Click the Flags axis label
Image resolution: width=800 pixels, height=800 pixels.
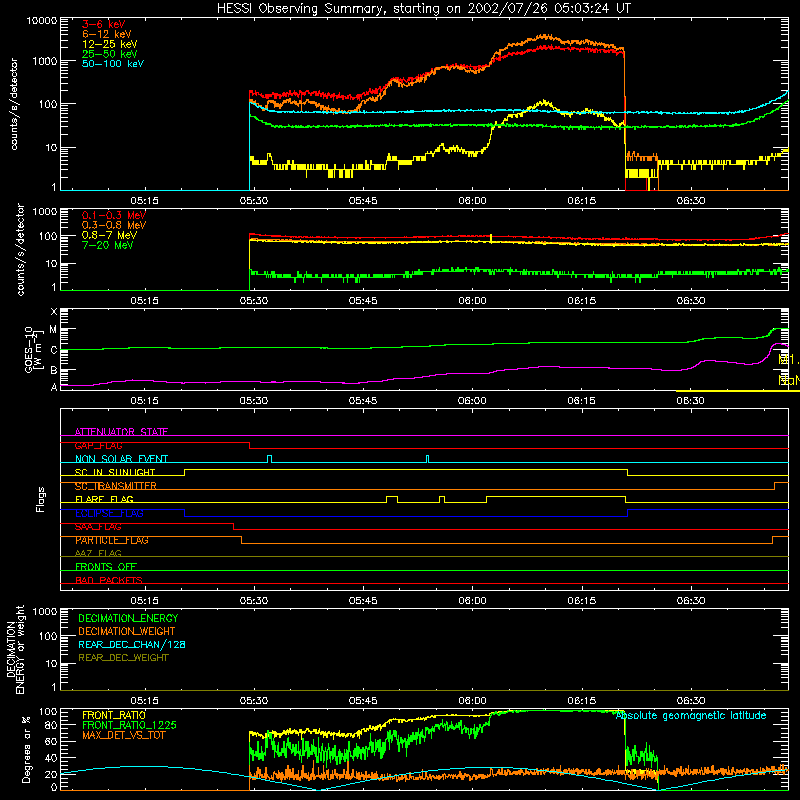click(41, 499)
